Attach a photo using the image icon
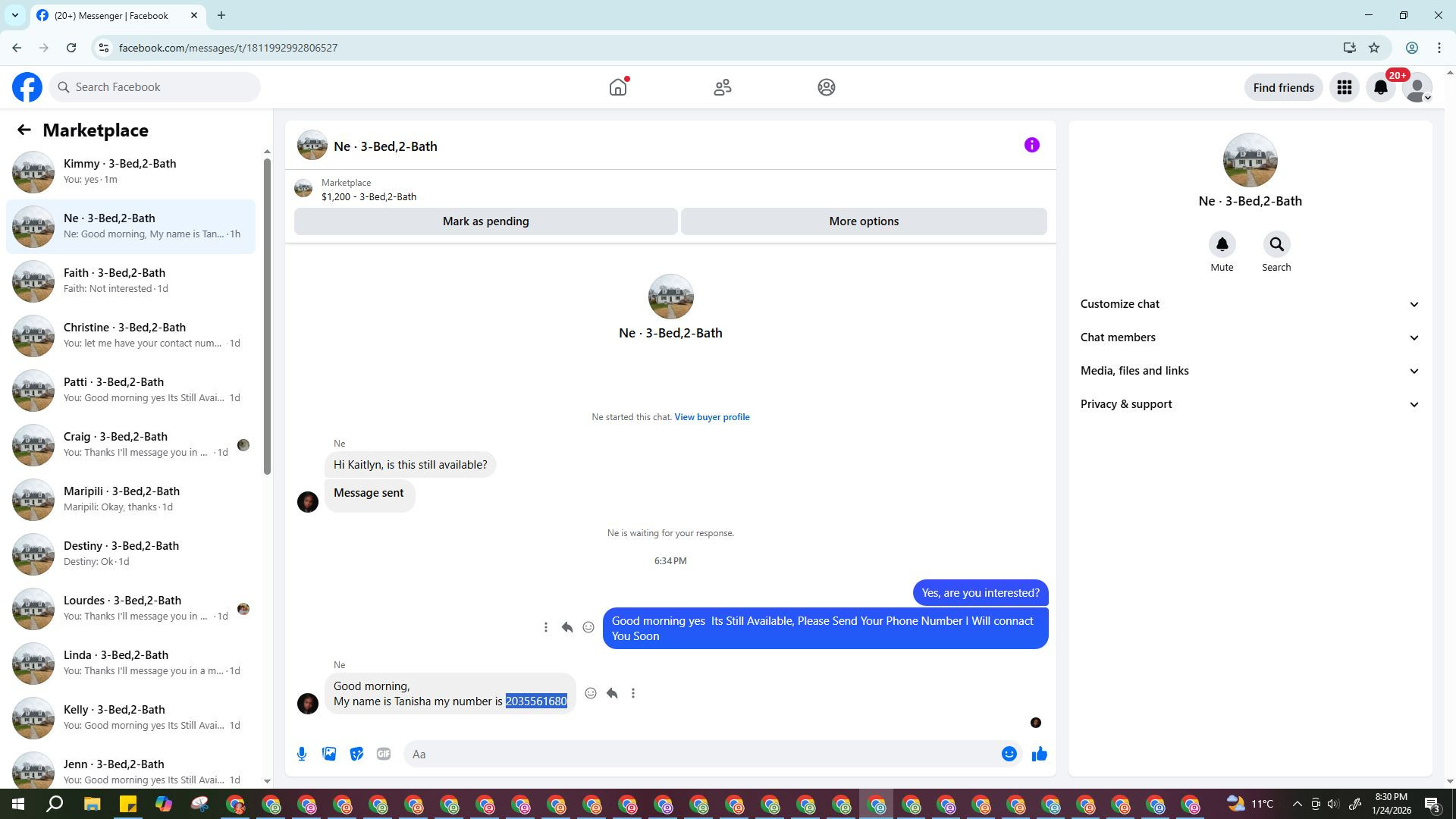1456x819 pixels. pyautogui.click(x=329, y=754)
